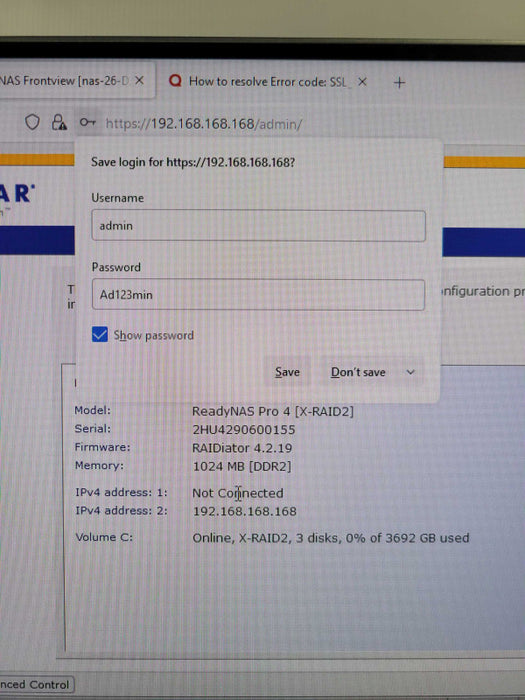The image size is (525, 700).
Task: Click the IPv4 address 2 value 192.168.168.168
Action: (245, 511)
